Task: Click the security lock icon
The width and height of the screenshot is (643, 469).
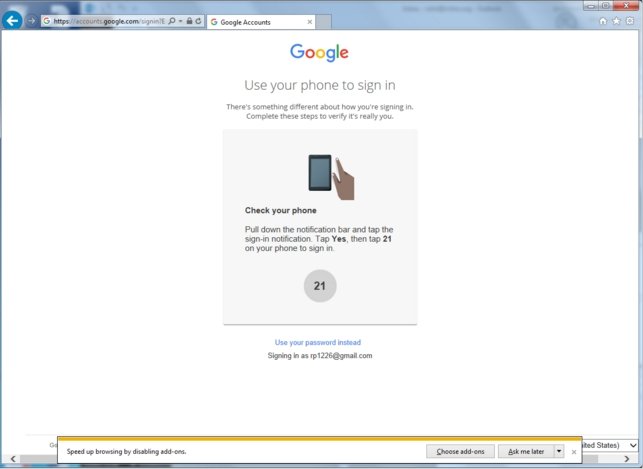Action: [x=189, y=21]
